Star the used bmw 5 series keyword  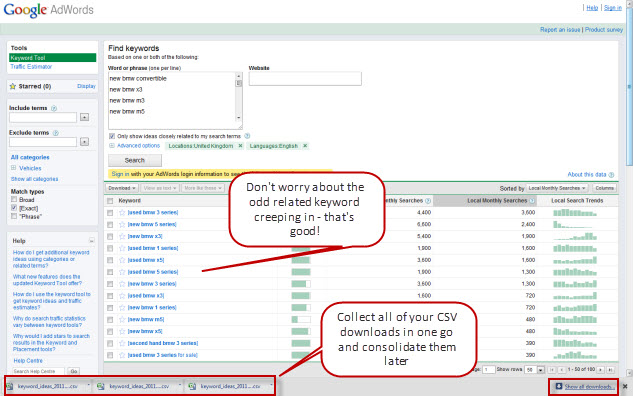pos(122,272)
